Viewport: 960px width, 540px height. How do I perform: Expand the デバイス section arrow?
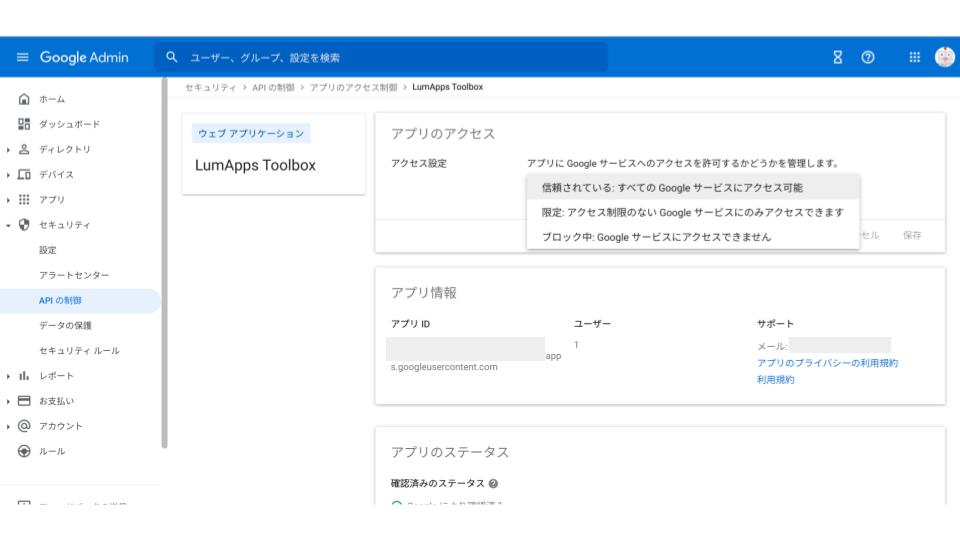8,174
